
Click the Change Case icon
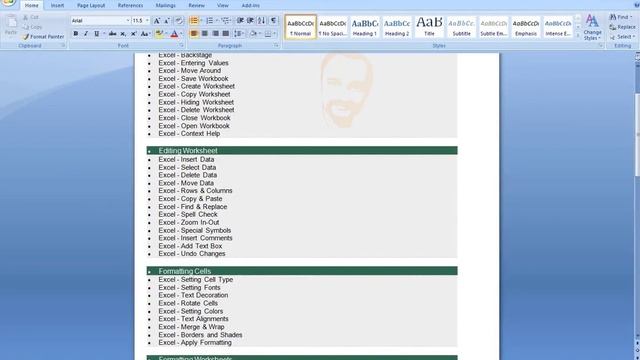tap(145, 34)
